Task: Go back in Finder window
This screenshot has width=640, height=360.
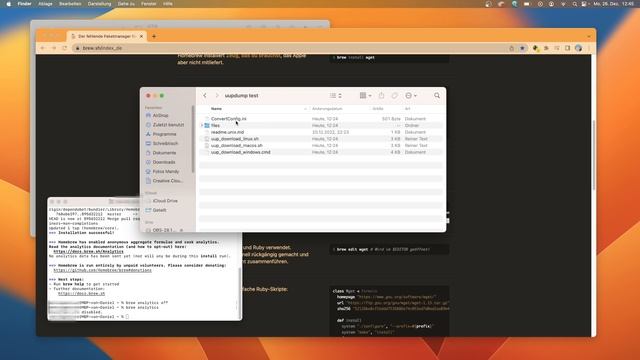Action: (x=205, y=96)
